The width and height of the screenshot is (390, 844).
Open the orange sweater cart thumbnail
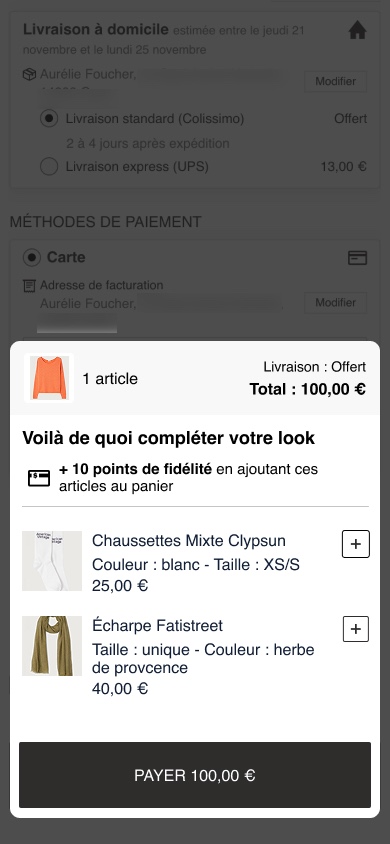(49, 378)
